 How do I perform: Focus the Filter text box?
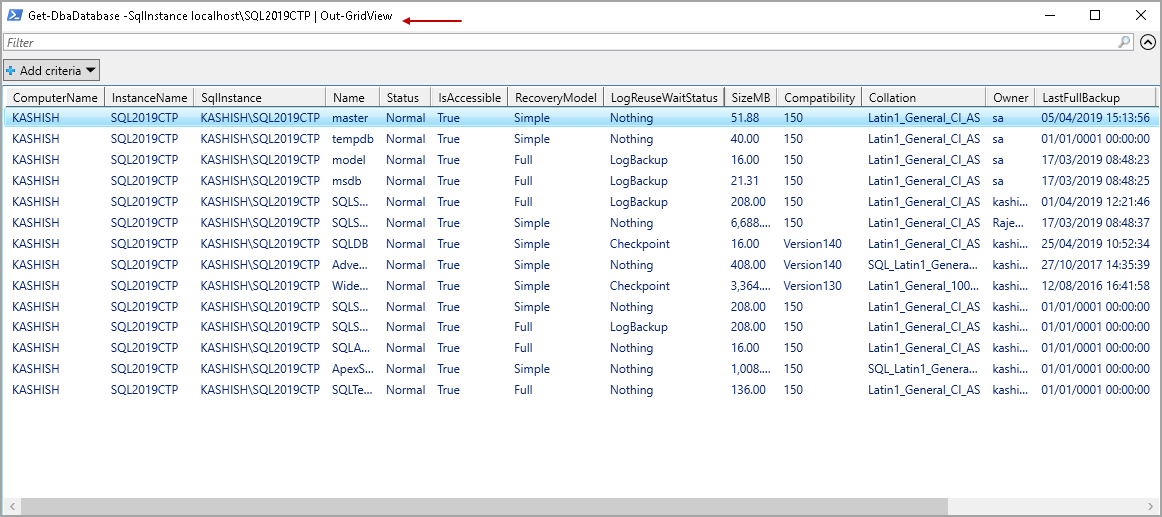(x=560, y=43)
